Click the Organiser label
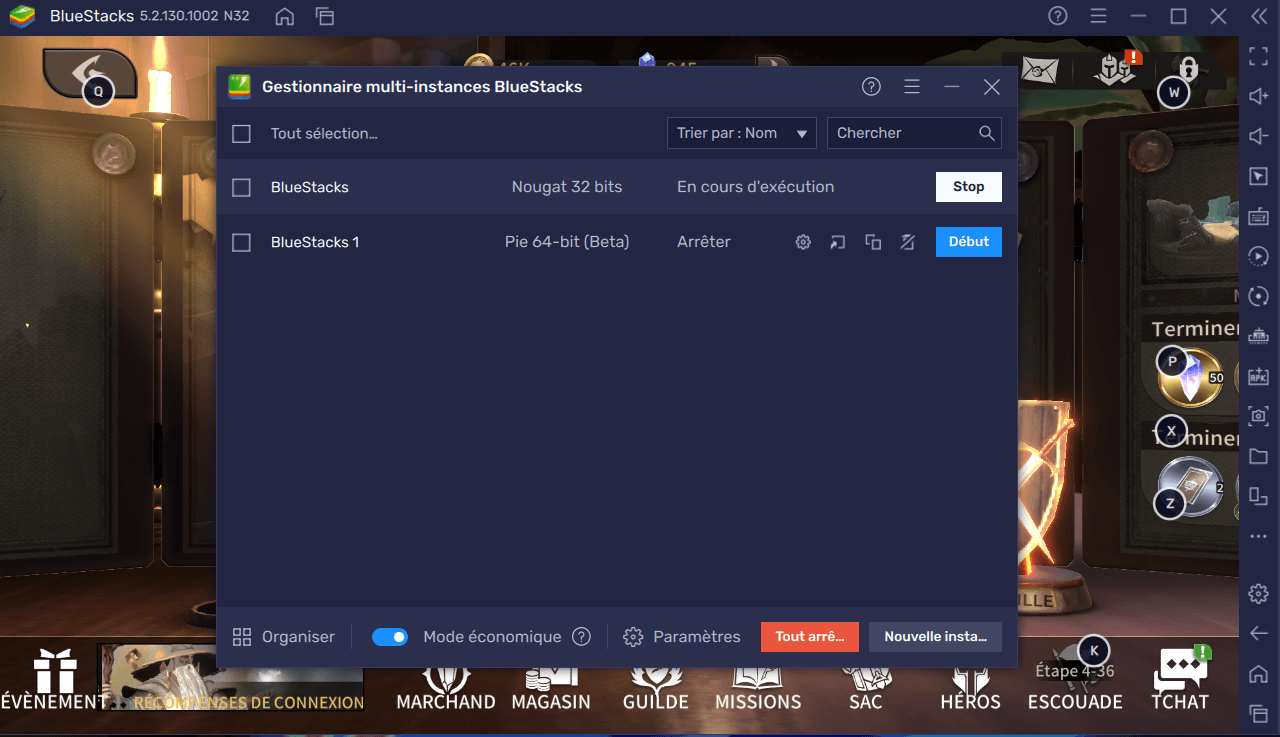Viewport: 1280px width, 737px height. (298, 637)
